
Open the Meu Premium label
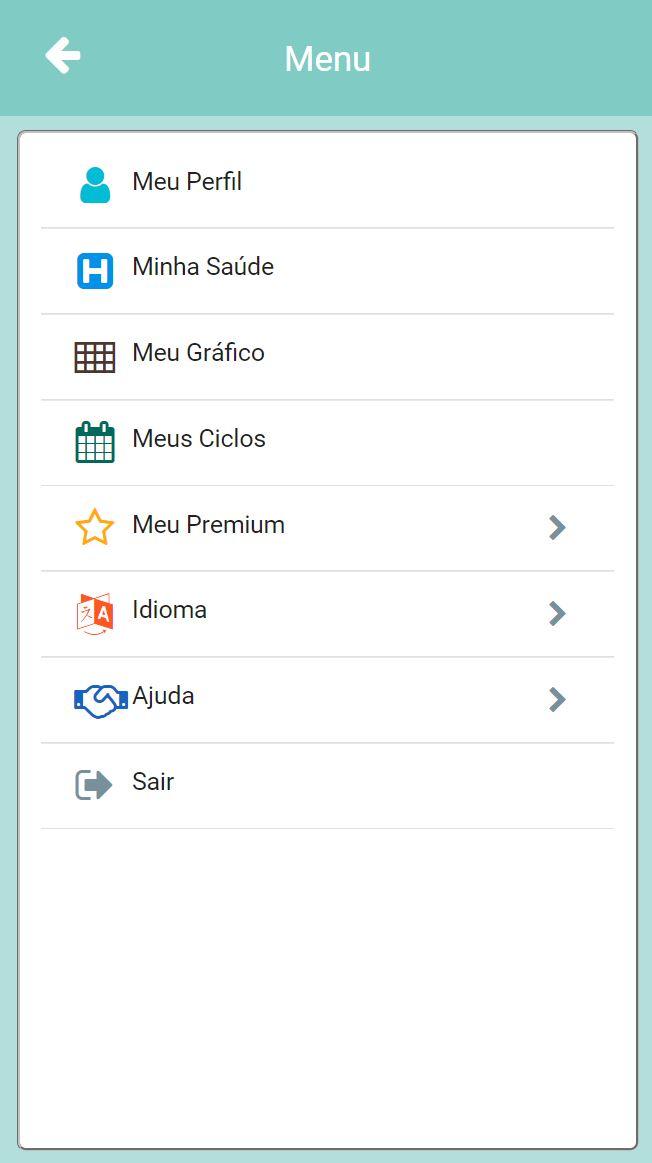tap(208, 524)
